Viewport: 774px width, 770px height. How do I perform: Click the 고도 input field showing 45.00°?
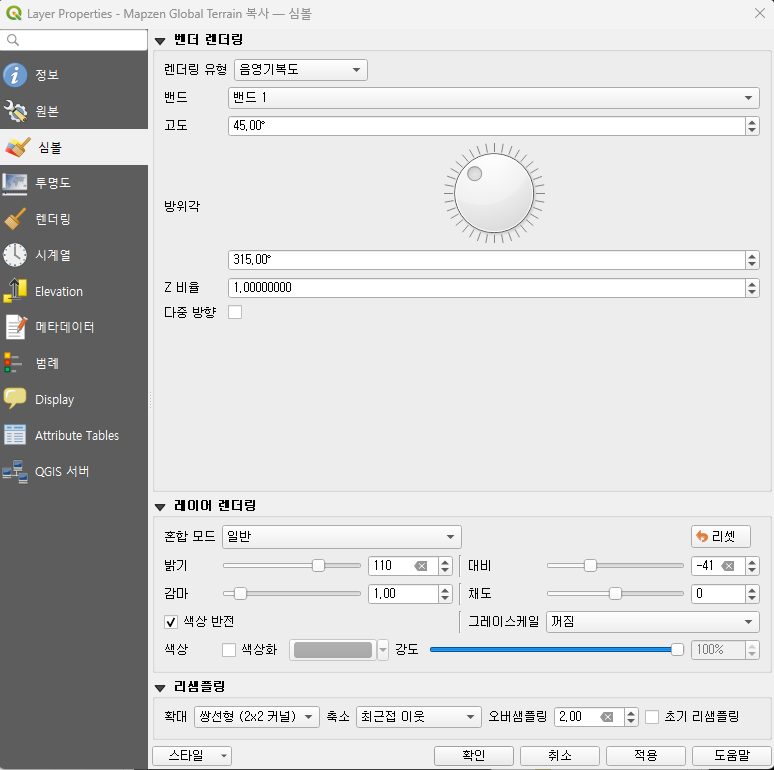487,126
